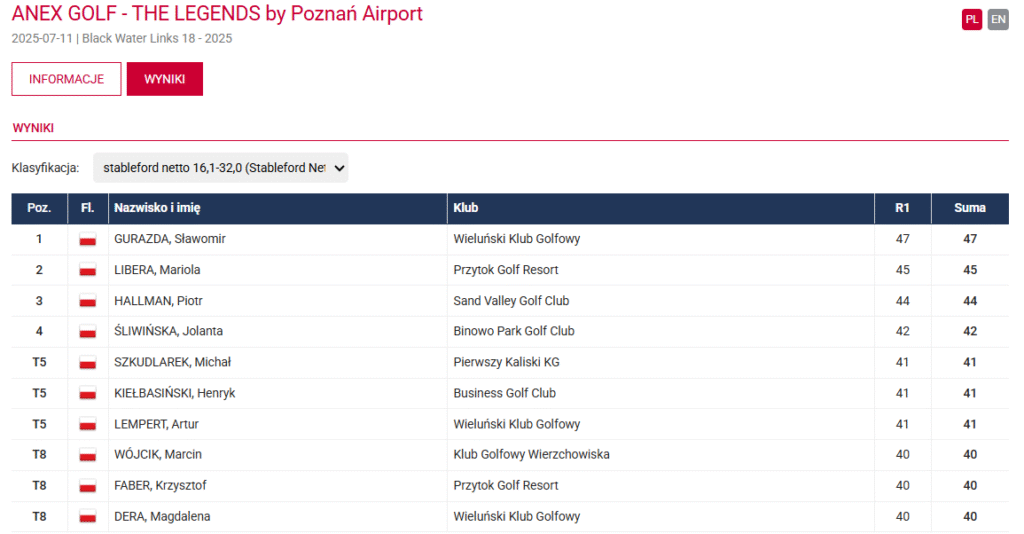Click the flag next to ŚLIWIŃSKA, Jolanta

pyautogui.click(x=87, y=332)
